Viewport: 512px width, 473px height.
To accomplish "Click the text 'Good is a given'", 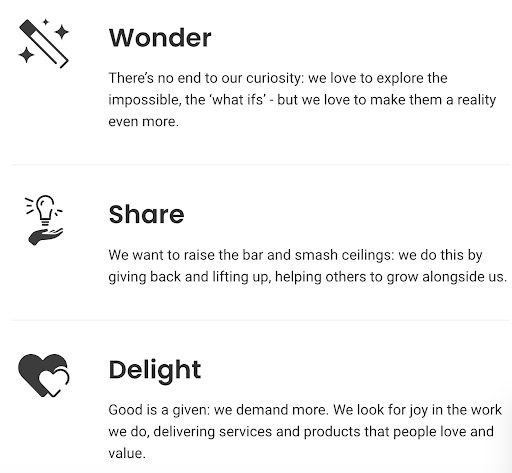I will pyautogui.click(x=159, y=410).
